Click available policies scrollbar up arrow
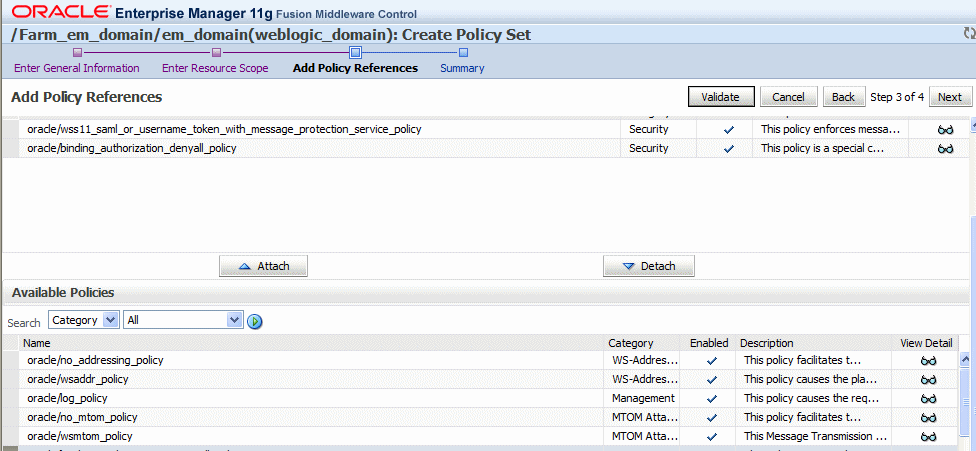 (x=965, y=359)
